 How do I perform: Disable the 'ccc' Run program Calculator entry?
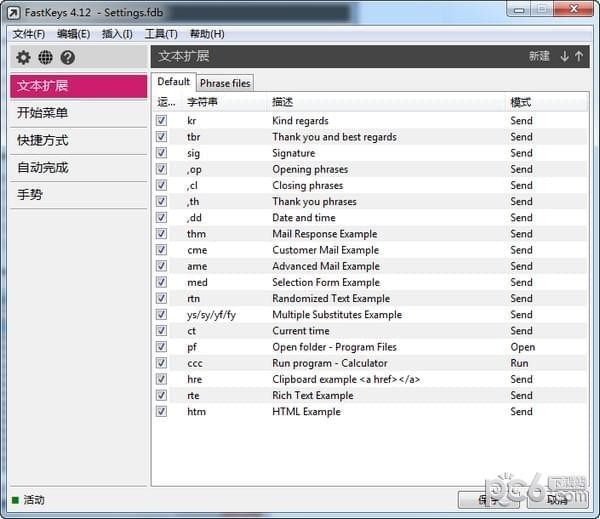162,363
